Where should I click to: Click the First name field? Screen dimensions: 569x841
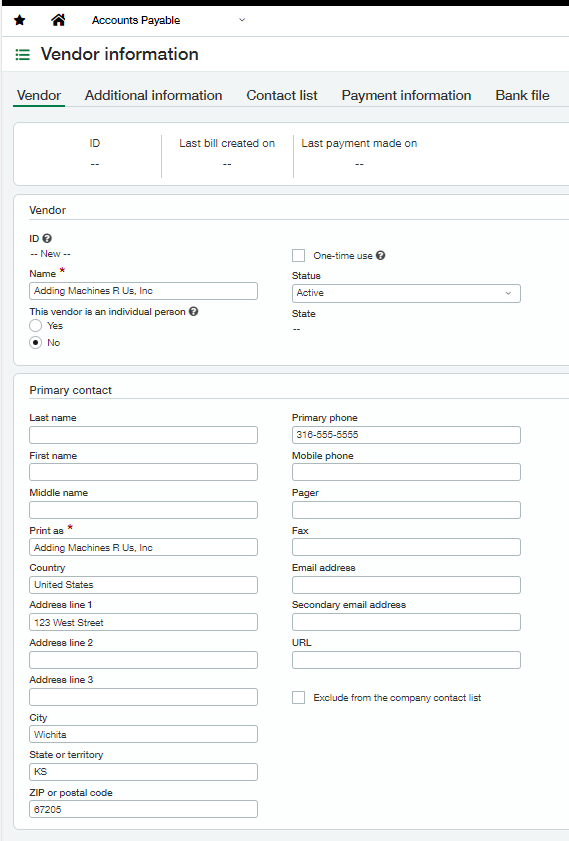tap(143, 472)
